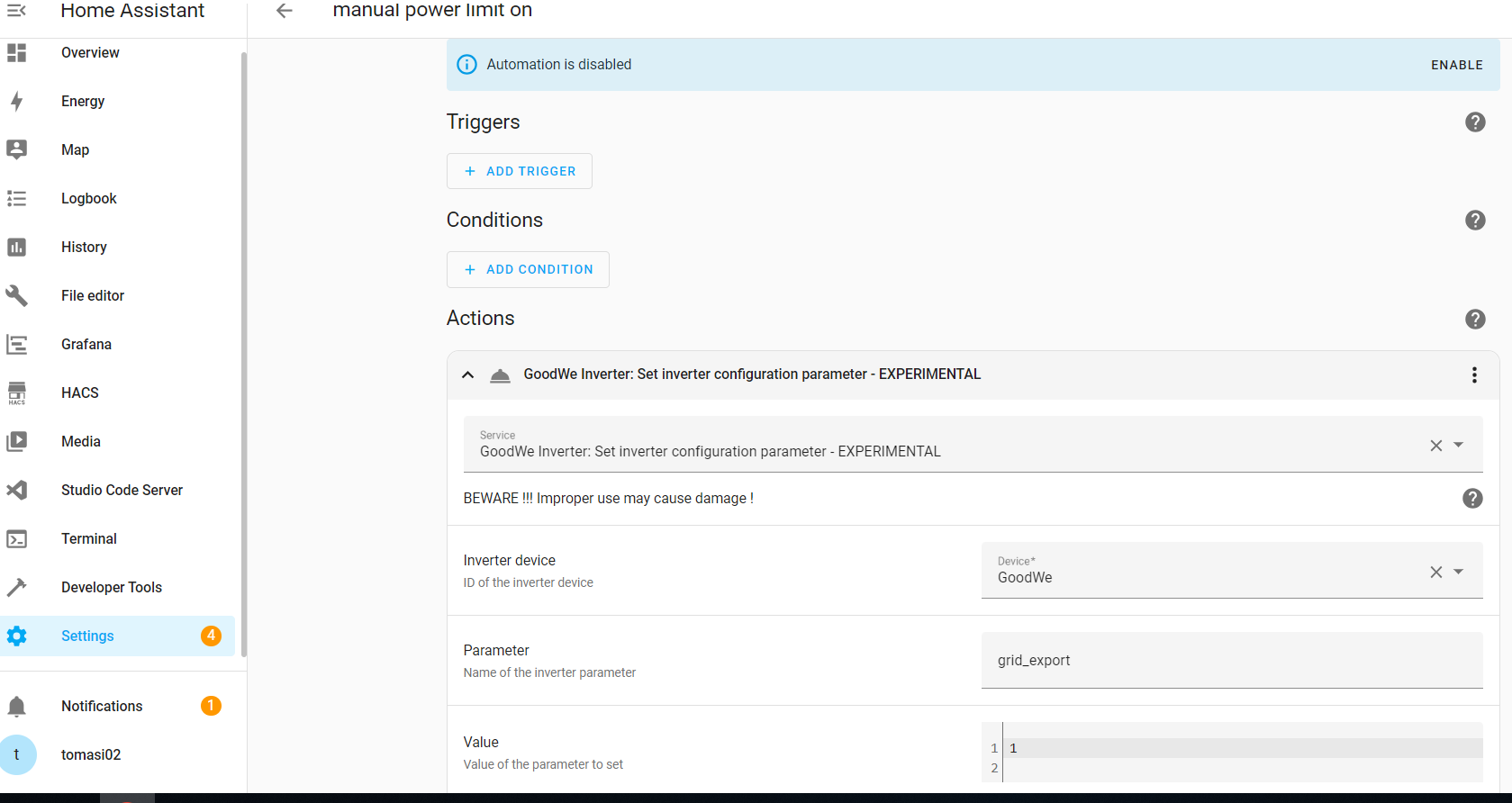Open the action's three-dot overflow menu
The image size is (1512, 803).
coord(1474,374)
